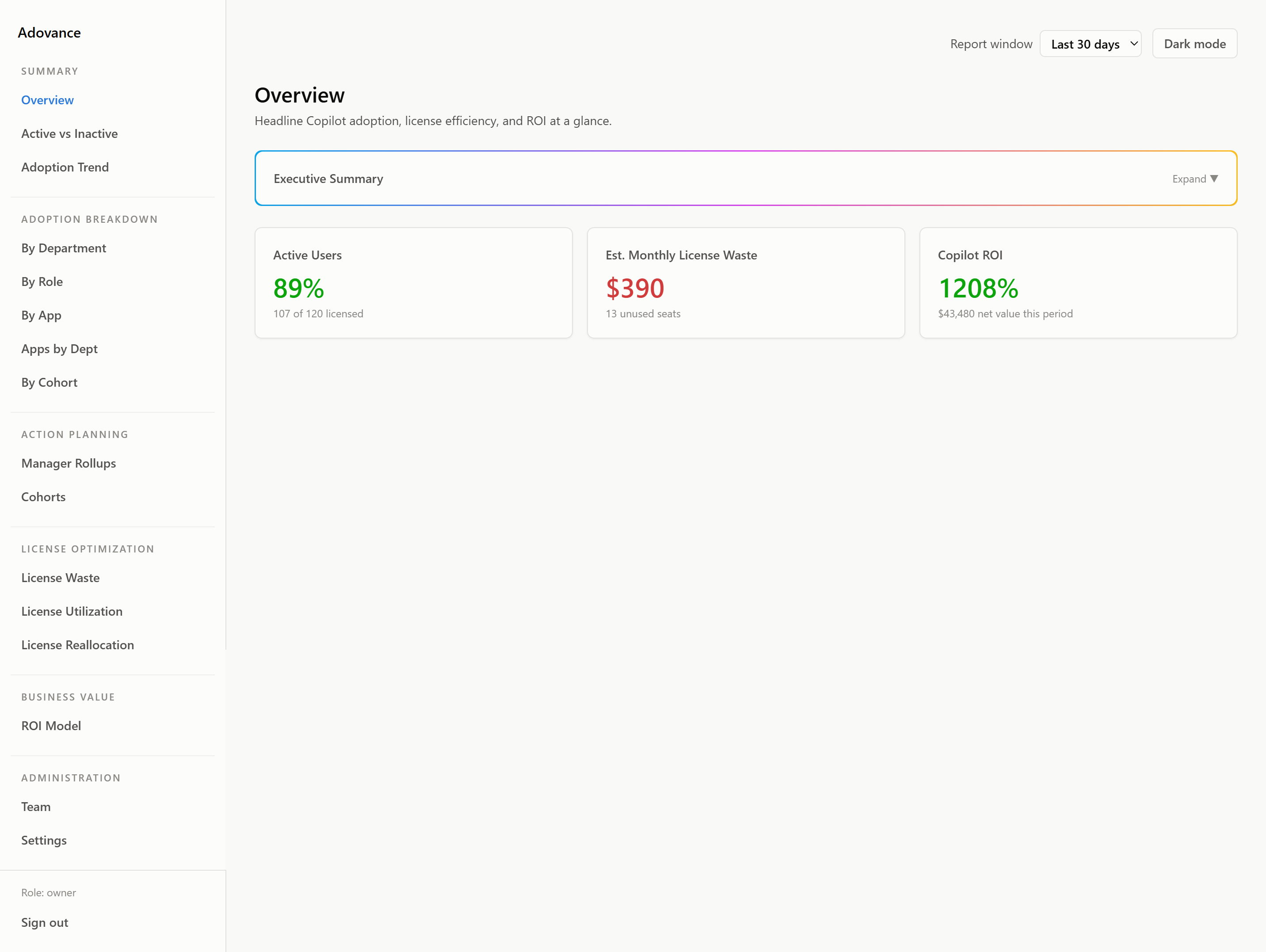Open the ROI Model page

pos(51,725)
